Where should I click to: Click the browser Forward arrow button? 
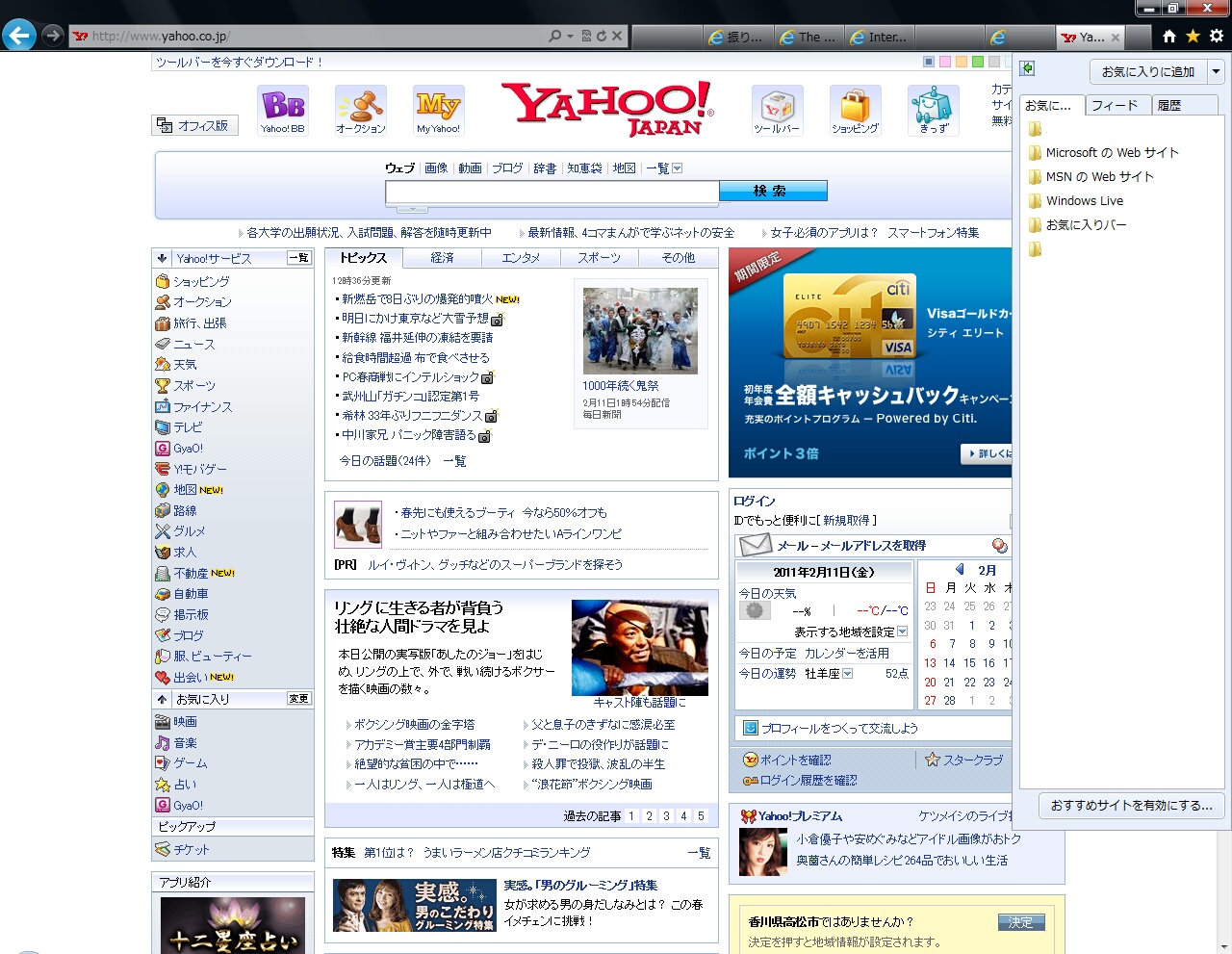[53, 36]
